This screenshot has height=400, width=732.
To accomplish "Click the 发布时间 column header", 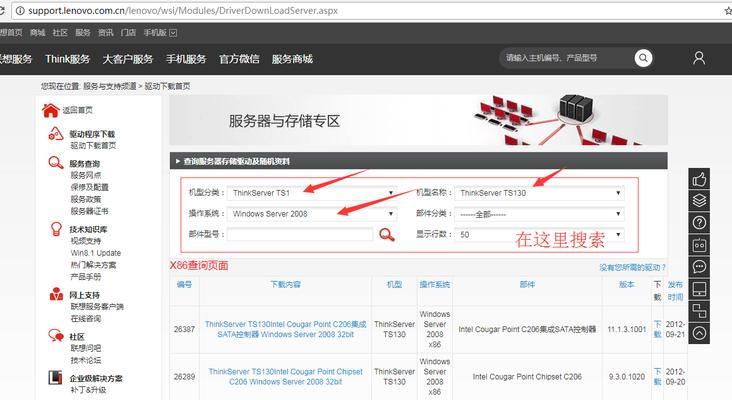I will 675,290.
